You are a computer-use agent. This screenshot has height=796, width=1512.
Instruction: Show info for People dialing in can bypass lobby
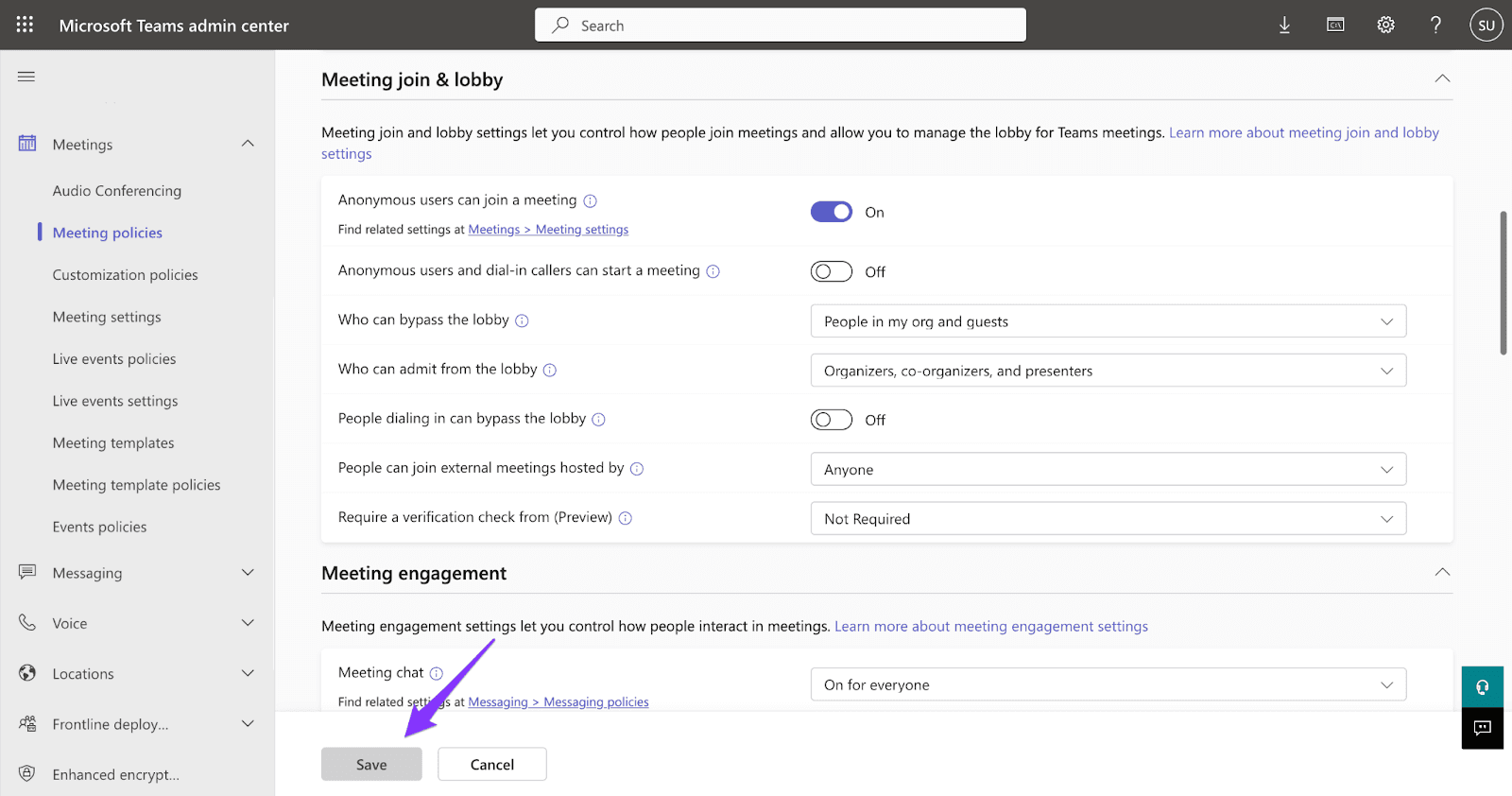(x=598, y=420)
